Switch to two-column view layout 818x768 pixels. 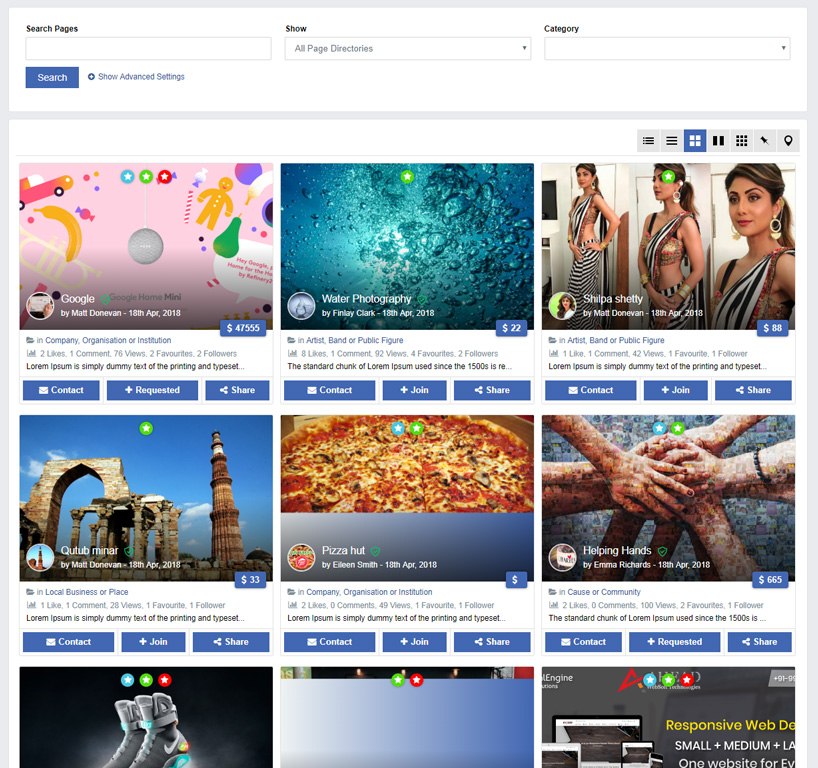(718, 141)
